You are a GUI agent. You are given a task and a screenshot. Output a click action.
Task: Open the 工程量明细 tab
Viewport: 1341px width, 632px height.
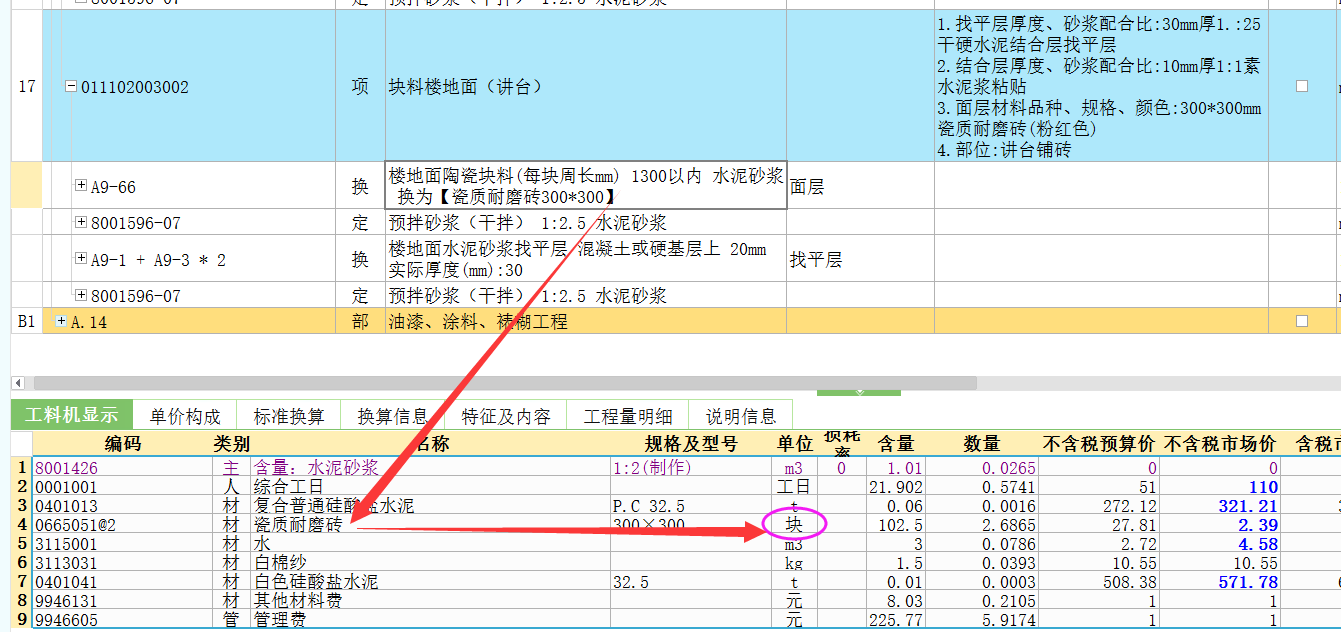(628, 416)
